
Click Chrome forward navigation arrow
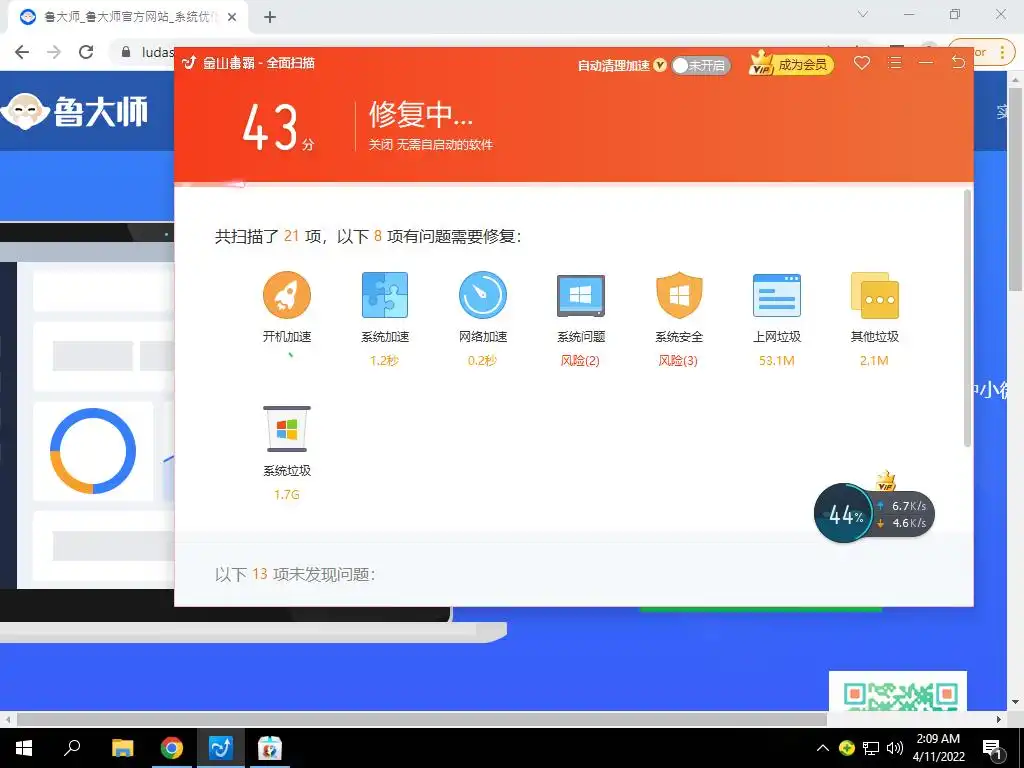click(54, 52)
